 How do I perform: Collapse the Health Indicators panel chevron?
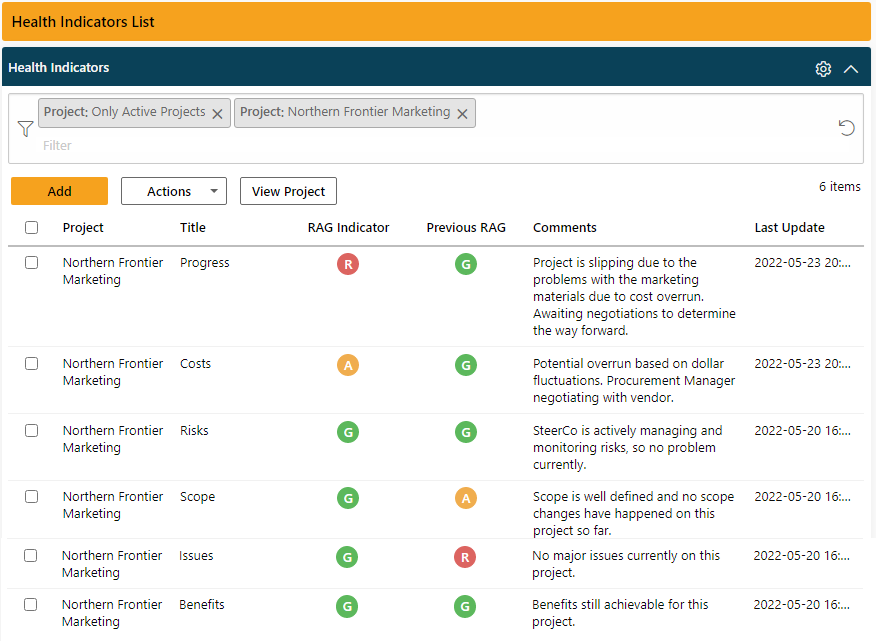point(851,68)
